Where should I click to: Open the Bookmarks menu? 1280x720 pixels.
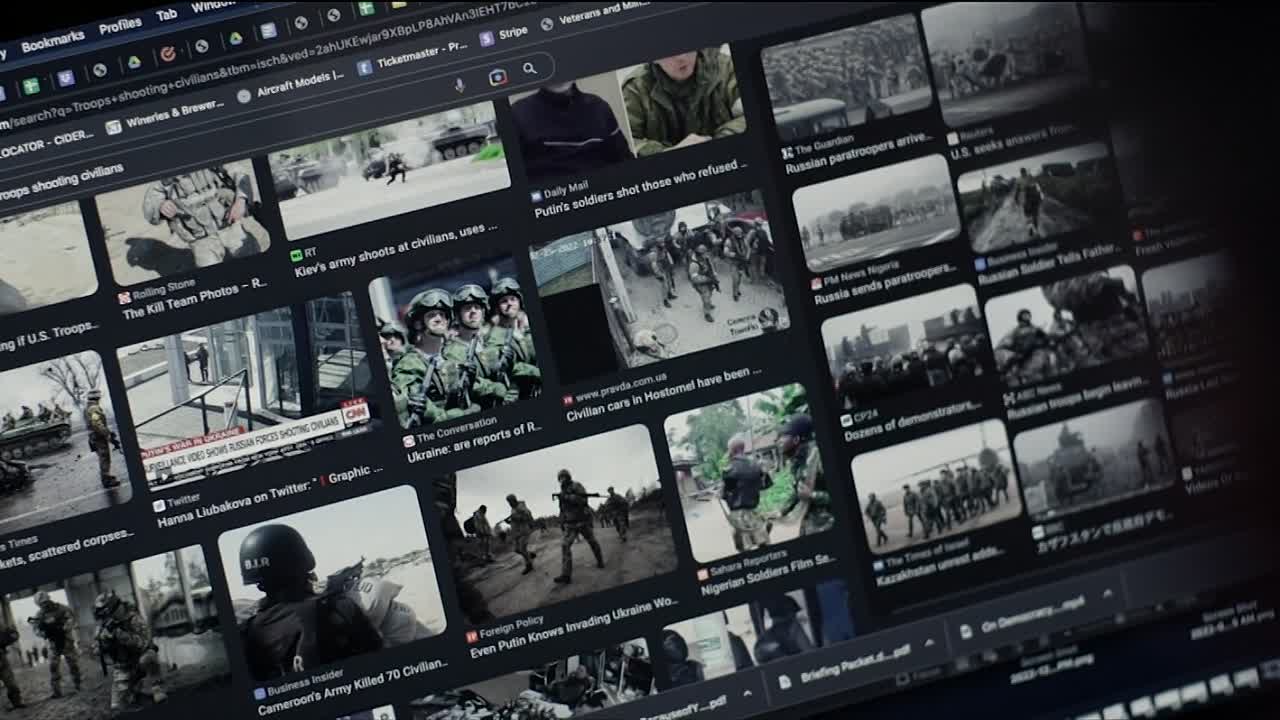pyautogui.click(x=52, y=42)
